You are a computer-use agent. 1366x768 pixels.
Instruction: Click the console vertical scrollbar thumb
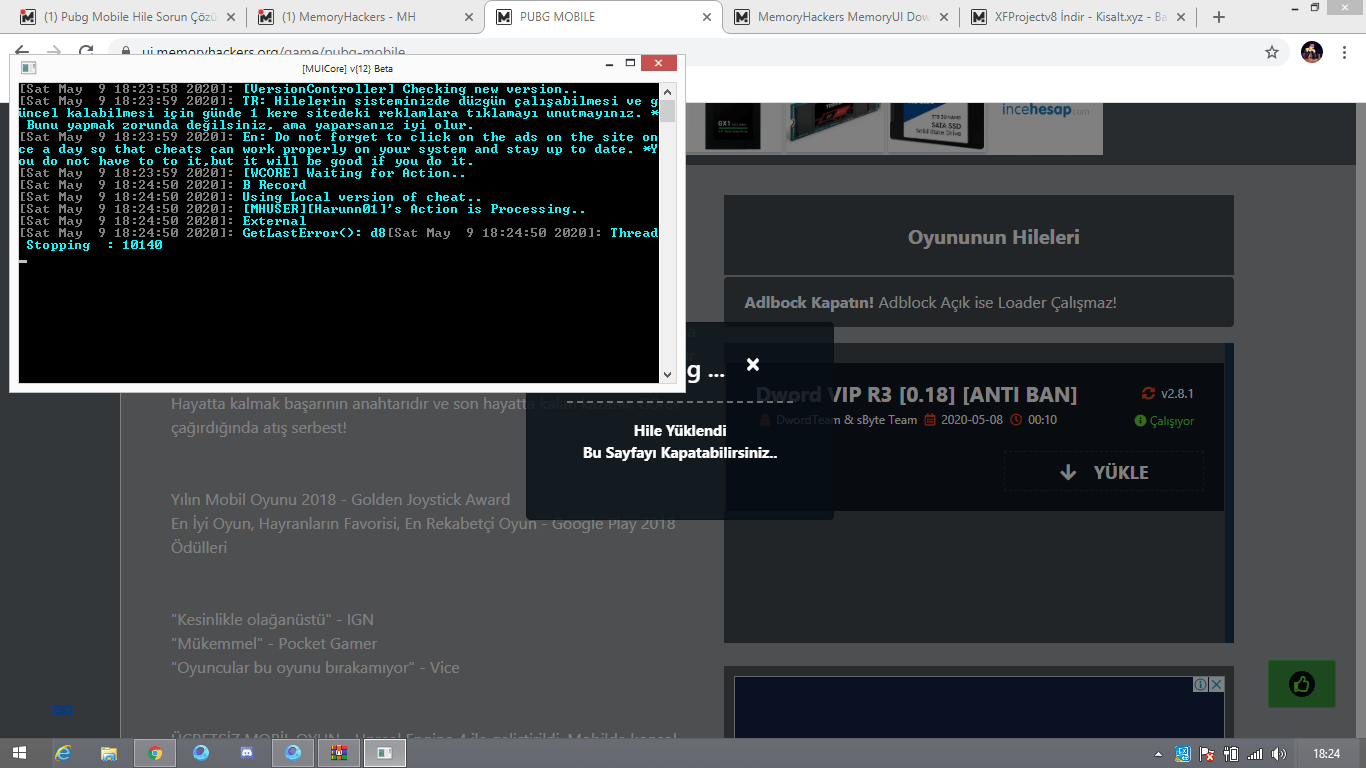667,110
